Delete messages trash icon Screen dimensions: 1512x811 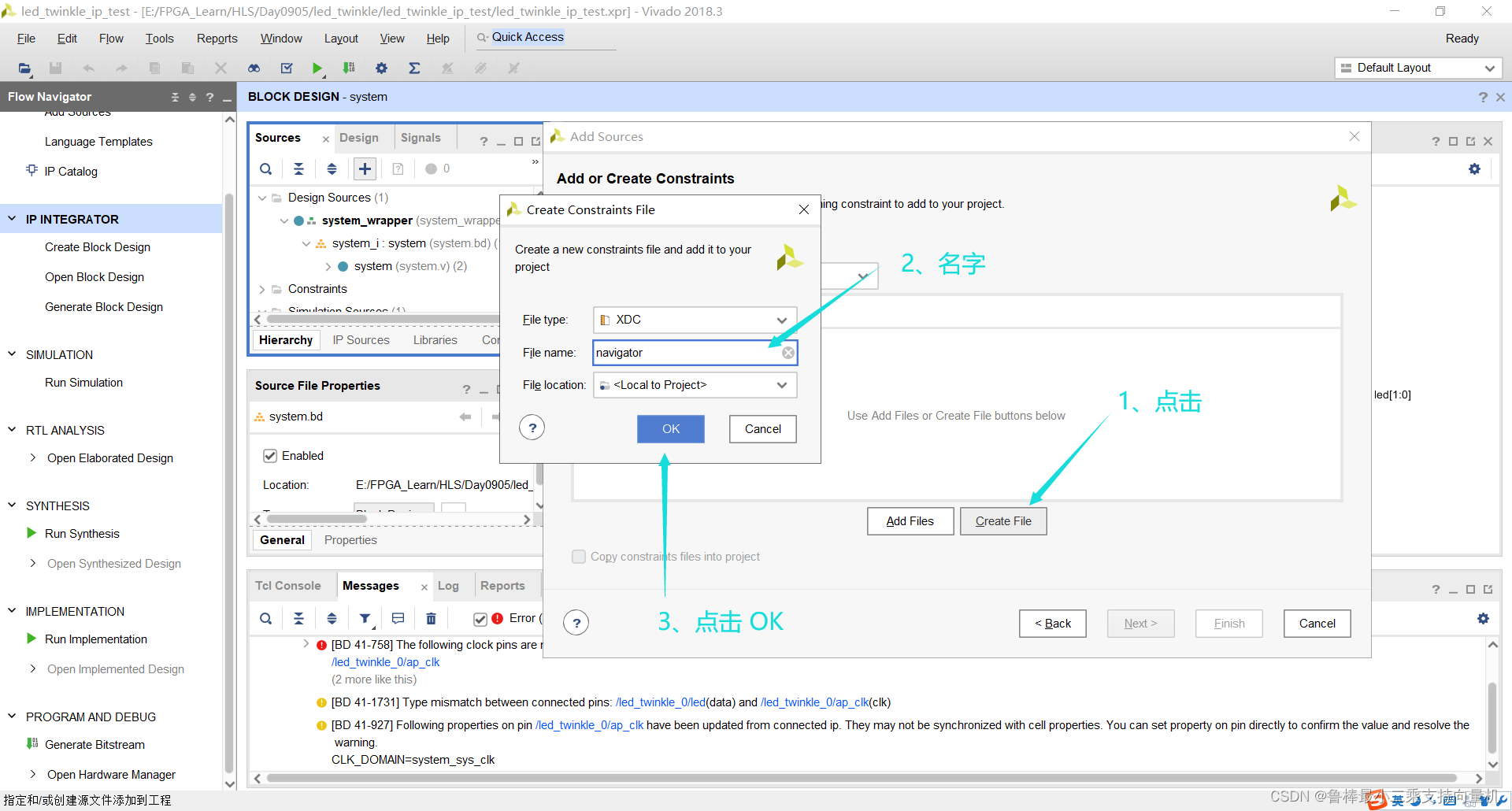431,619
